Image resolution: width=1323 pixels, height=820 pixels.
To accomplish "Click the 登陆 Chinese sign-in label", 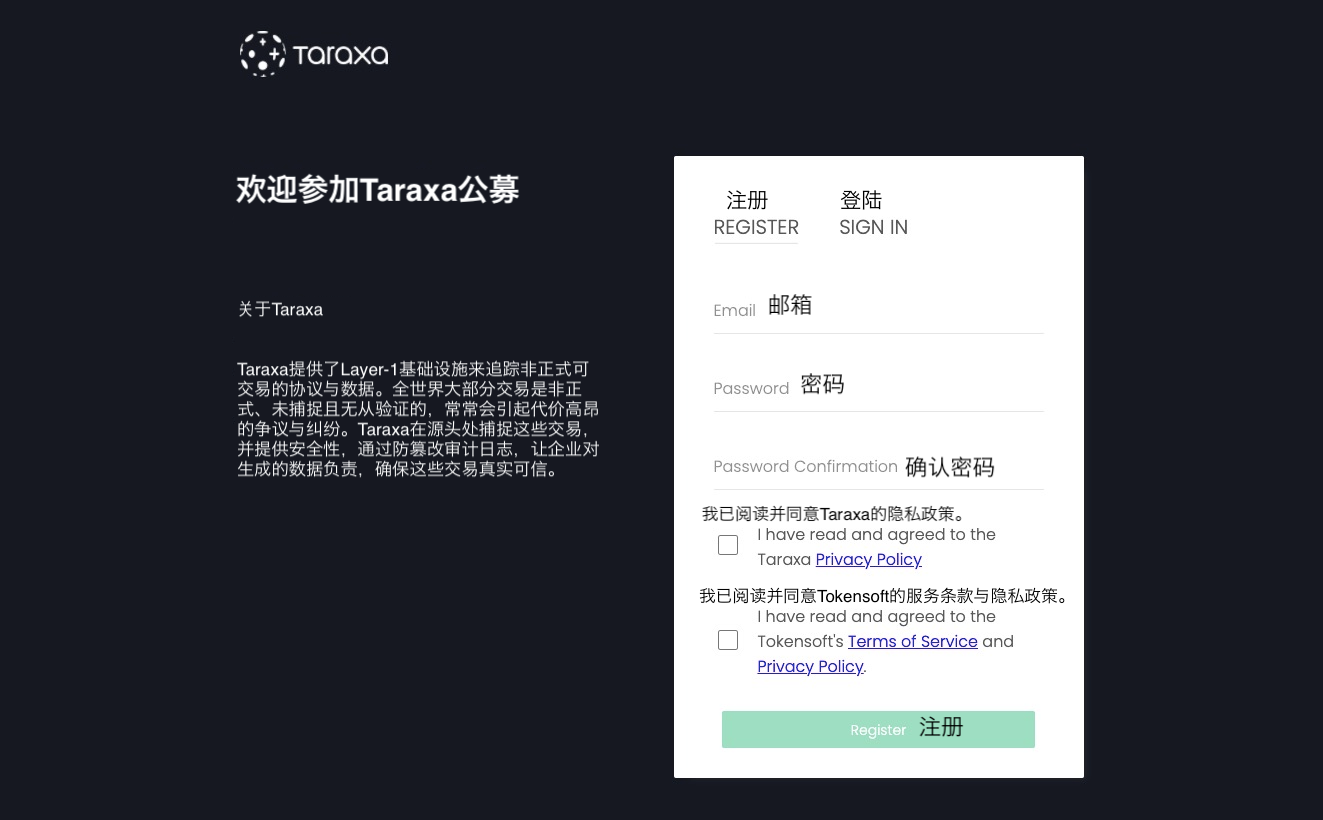I will [x=861, y=200].
